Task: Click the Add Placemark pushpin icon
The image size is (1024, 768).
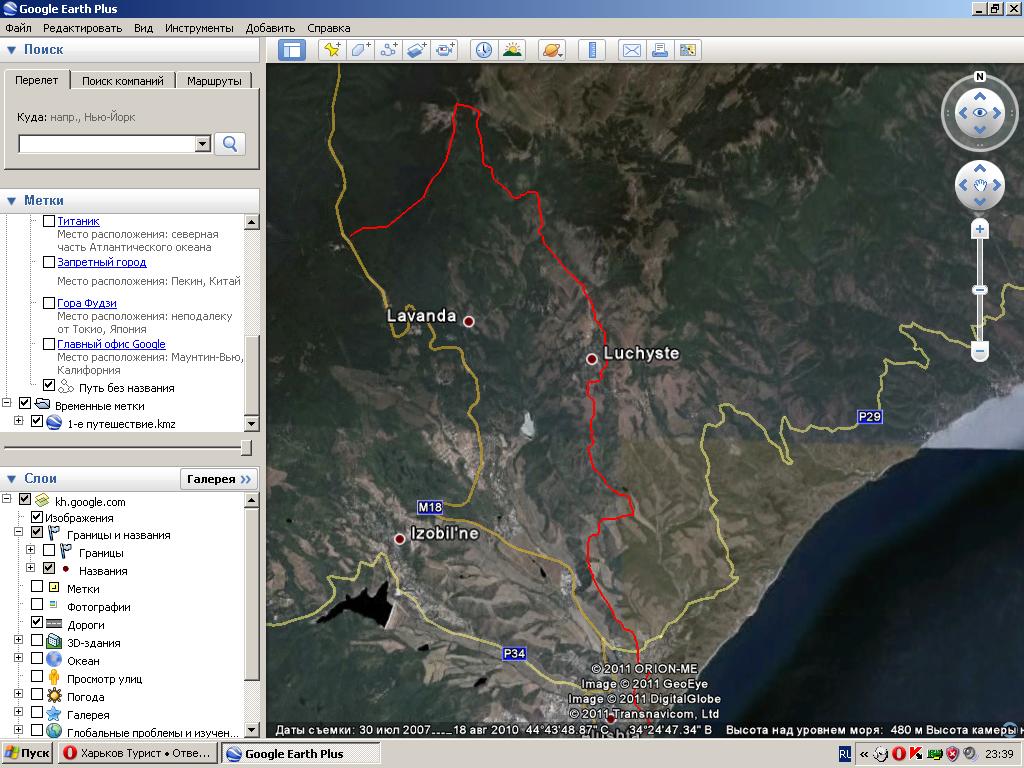Action: [331, 50]
